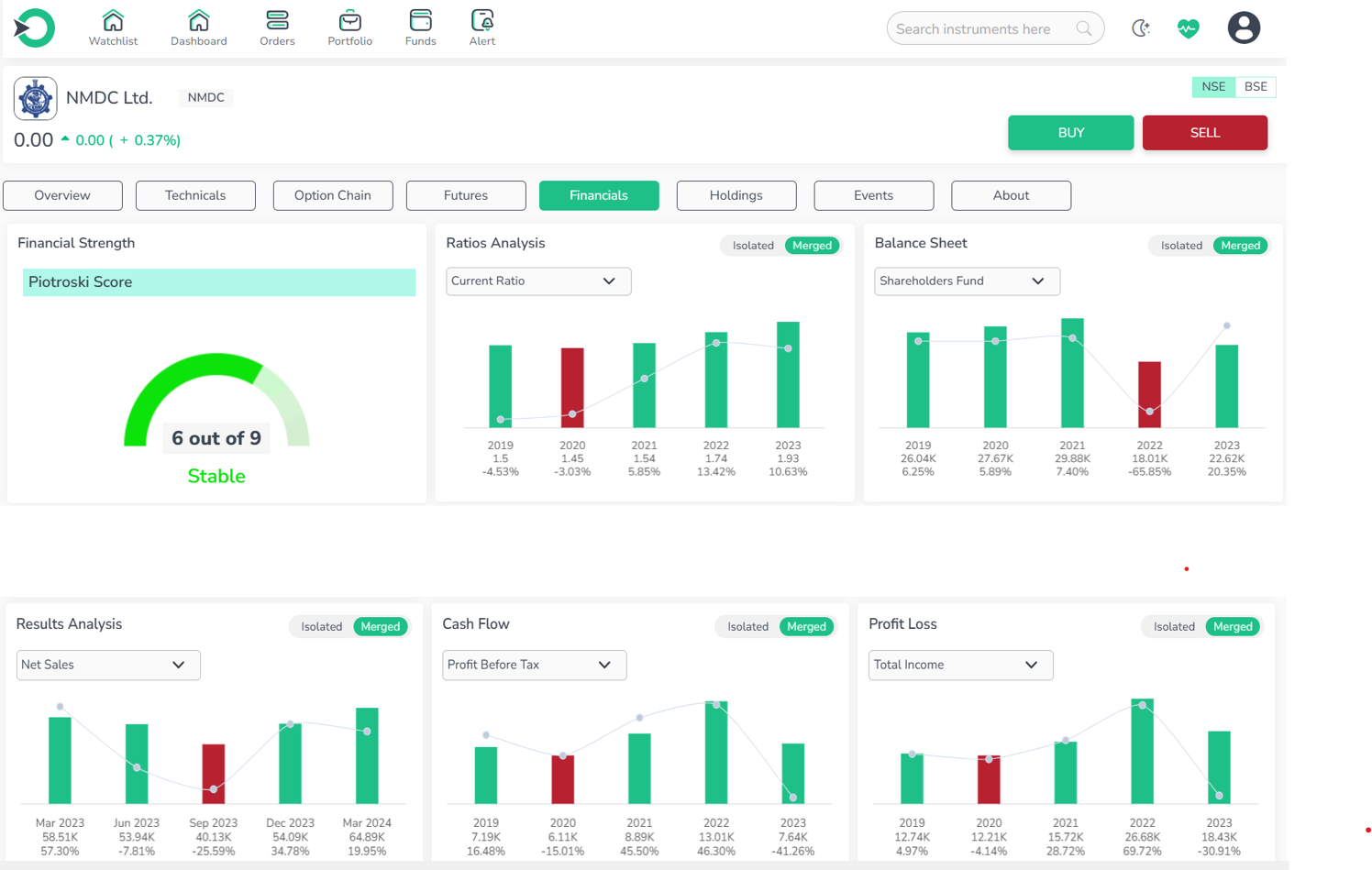Image resolution: width=1372 pixels, height=870 pixels.
Task: Open the Watchlist icon
Action: [113, 28]
